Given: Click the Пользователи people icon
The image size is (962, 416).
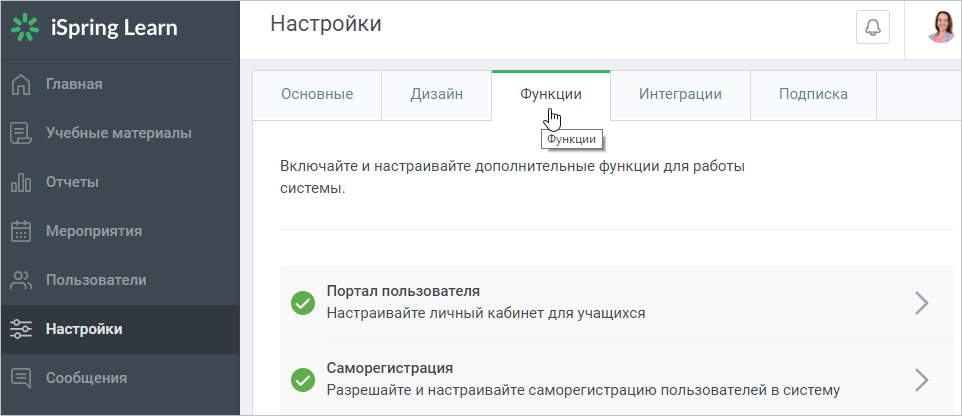Looking at the screenshot, I should [21, 280].
